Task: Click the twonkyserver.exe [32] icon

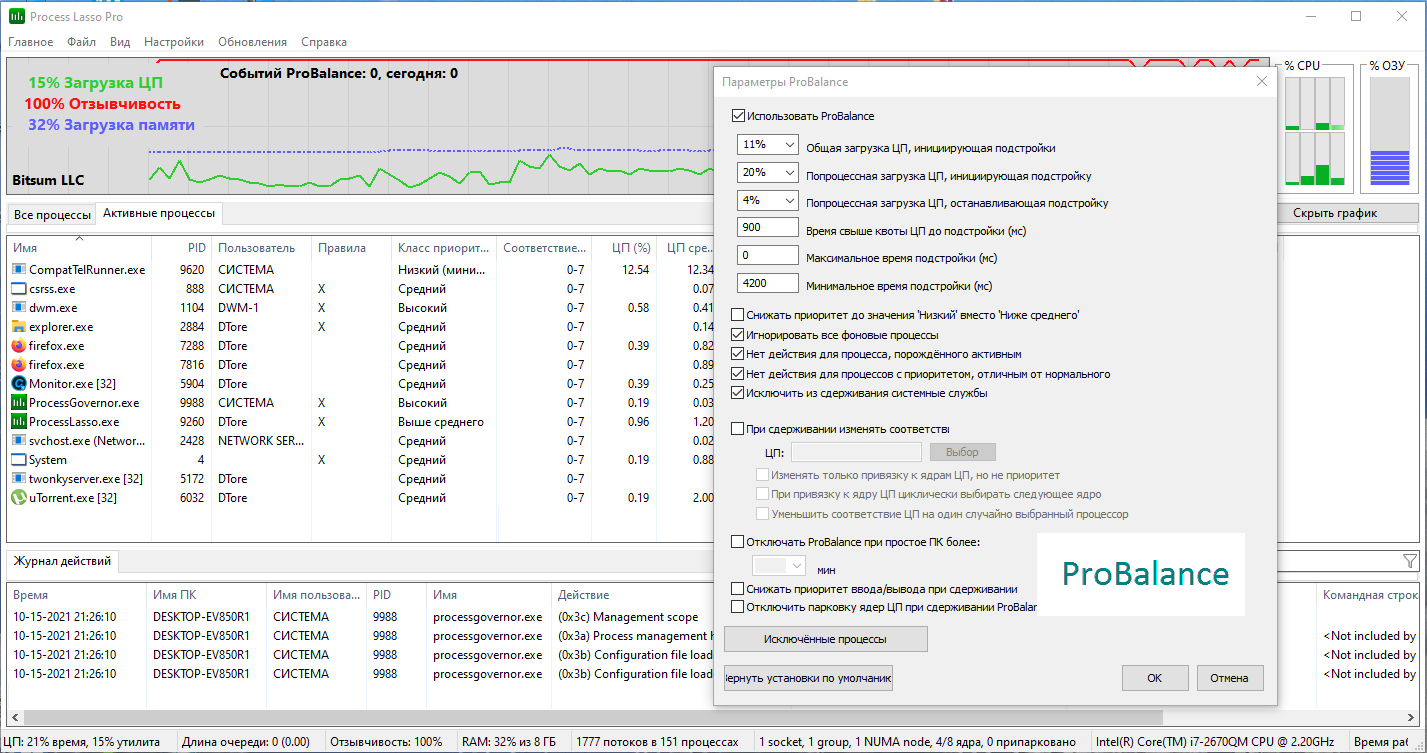Action: click(19, 479)
